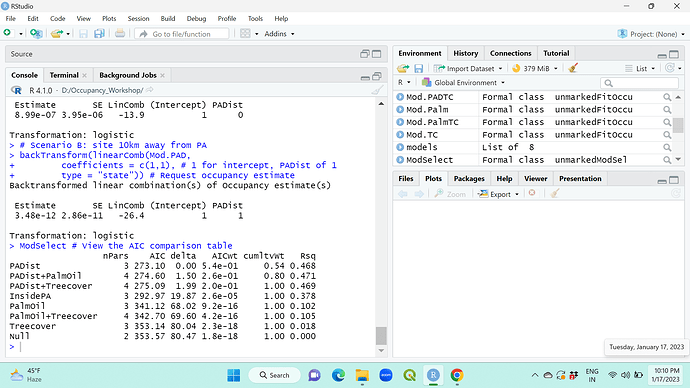The image size is (690, 388).
Task: Switch to the Connections tab
Action: [510, 53]
